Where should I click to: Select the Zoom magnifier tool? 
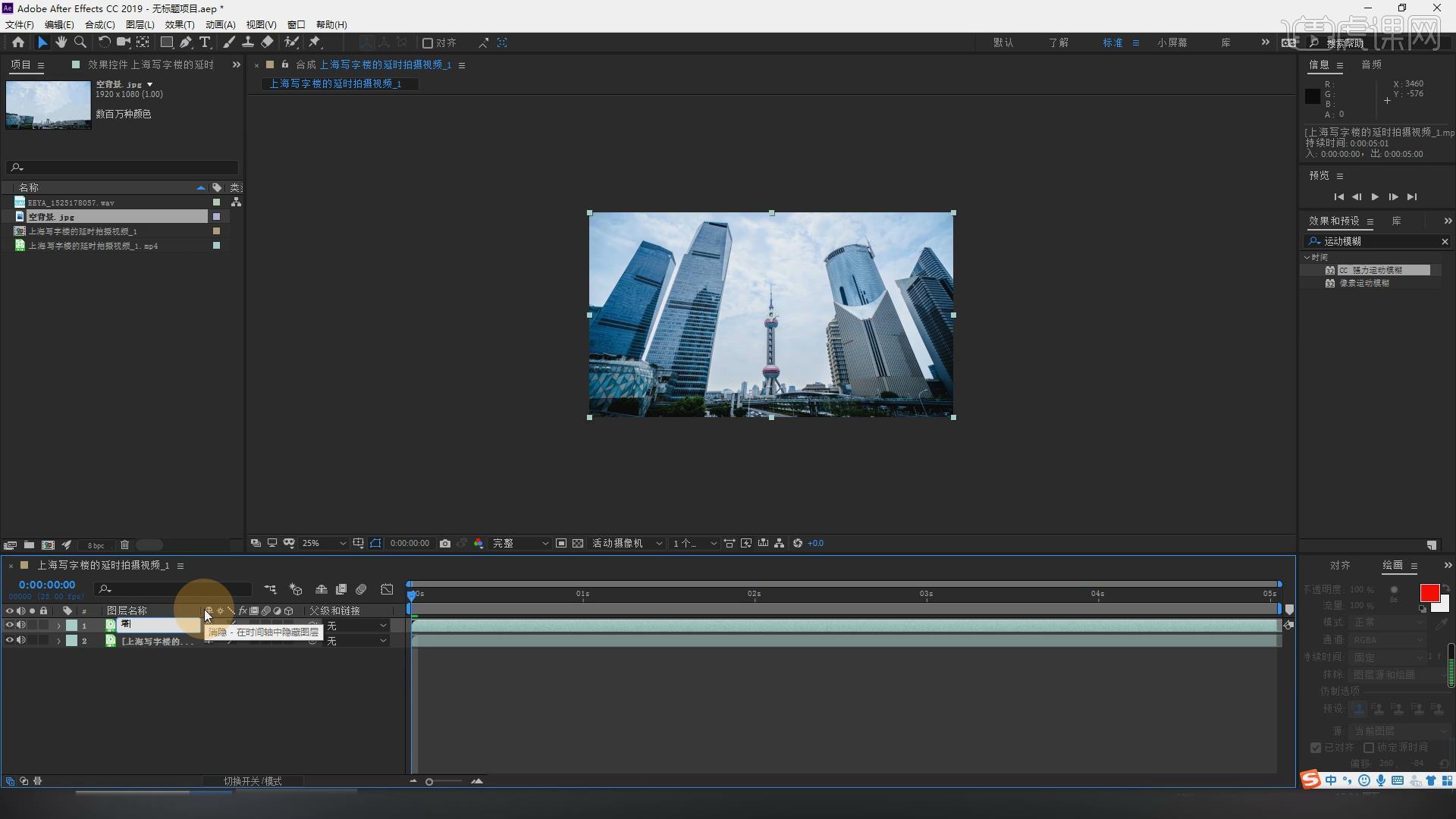pyautogui.click(x=80, y=42)
